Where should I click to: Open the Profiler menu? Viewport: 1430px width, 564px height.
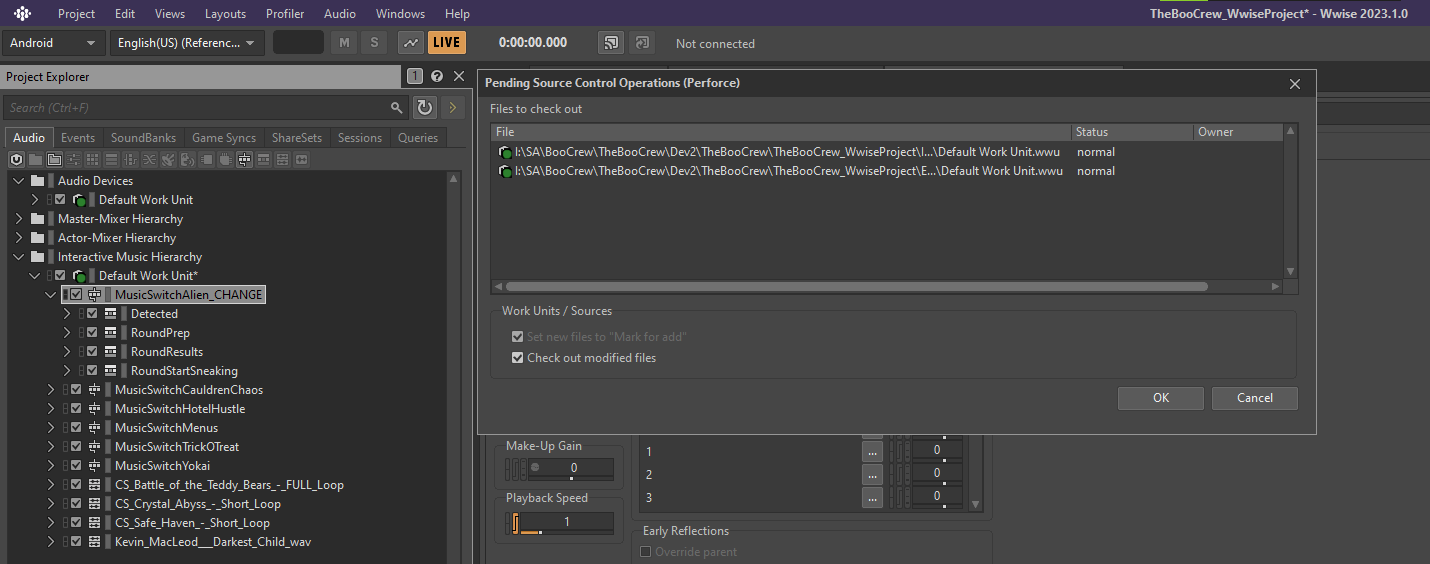(285, 14)
